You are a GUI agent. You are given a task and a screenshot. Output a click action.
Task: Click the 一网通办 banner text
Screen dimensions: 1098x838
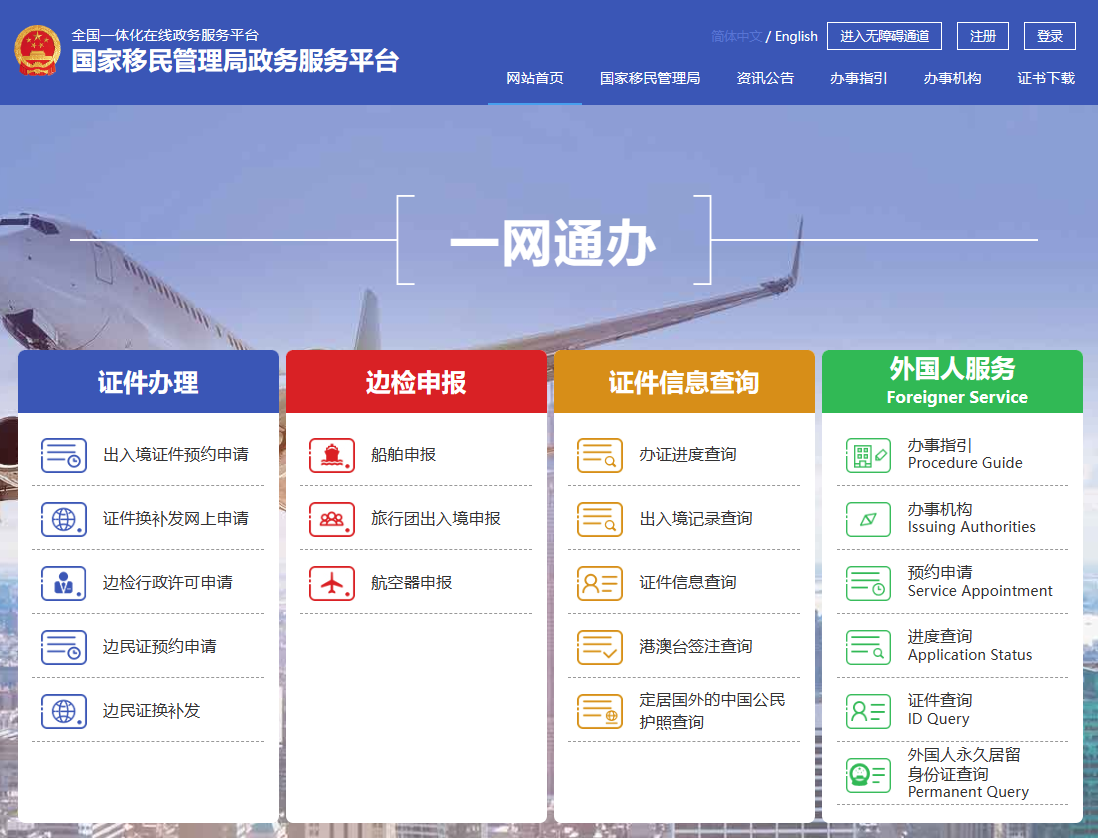[553, 243]
